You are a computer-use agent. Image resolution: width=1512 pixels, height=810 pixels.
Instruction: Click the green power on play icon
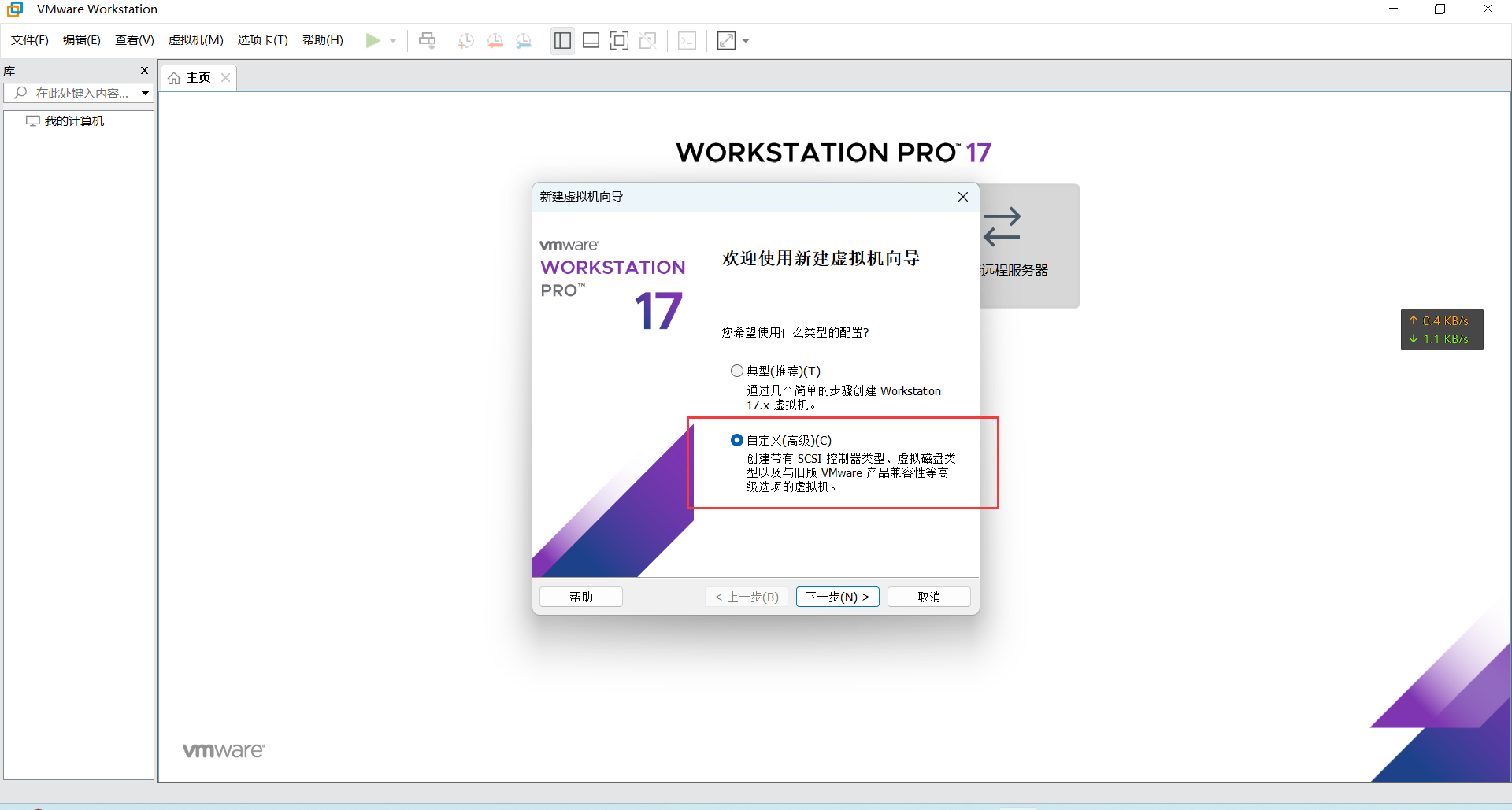[x=373, y=40]
